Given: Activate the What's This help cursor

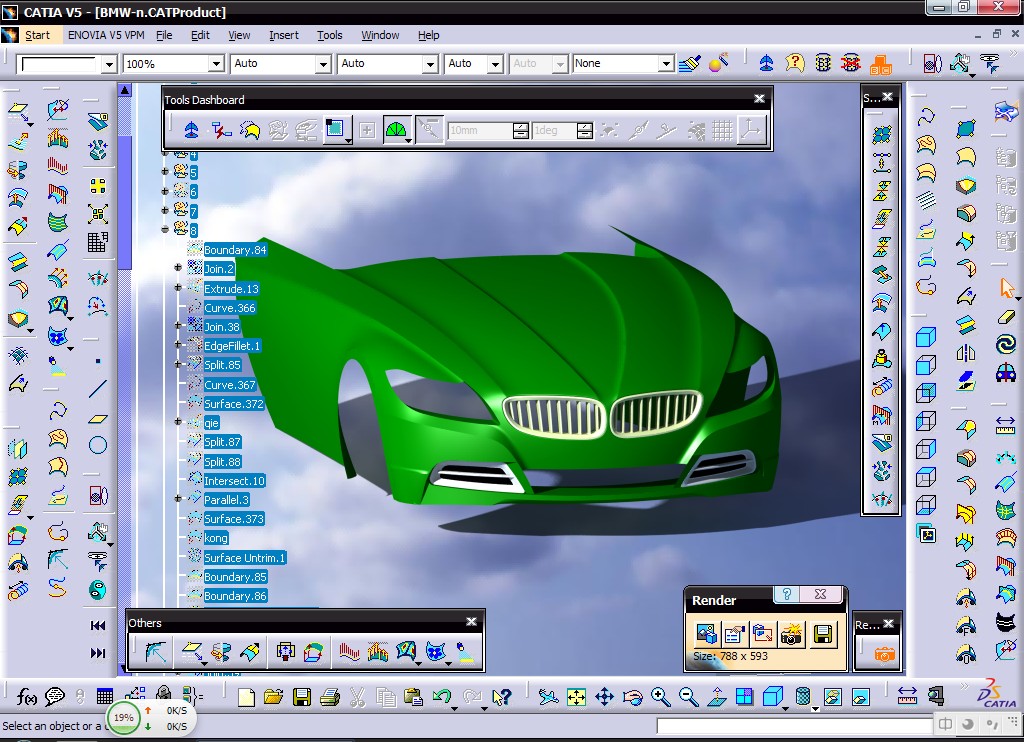Looking at the screenshot, I should pyautogui.click(x=501, y=698).
